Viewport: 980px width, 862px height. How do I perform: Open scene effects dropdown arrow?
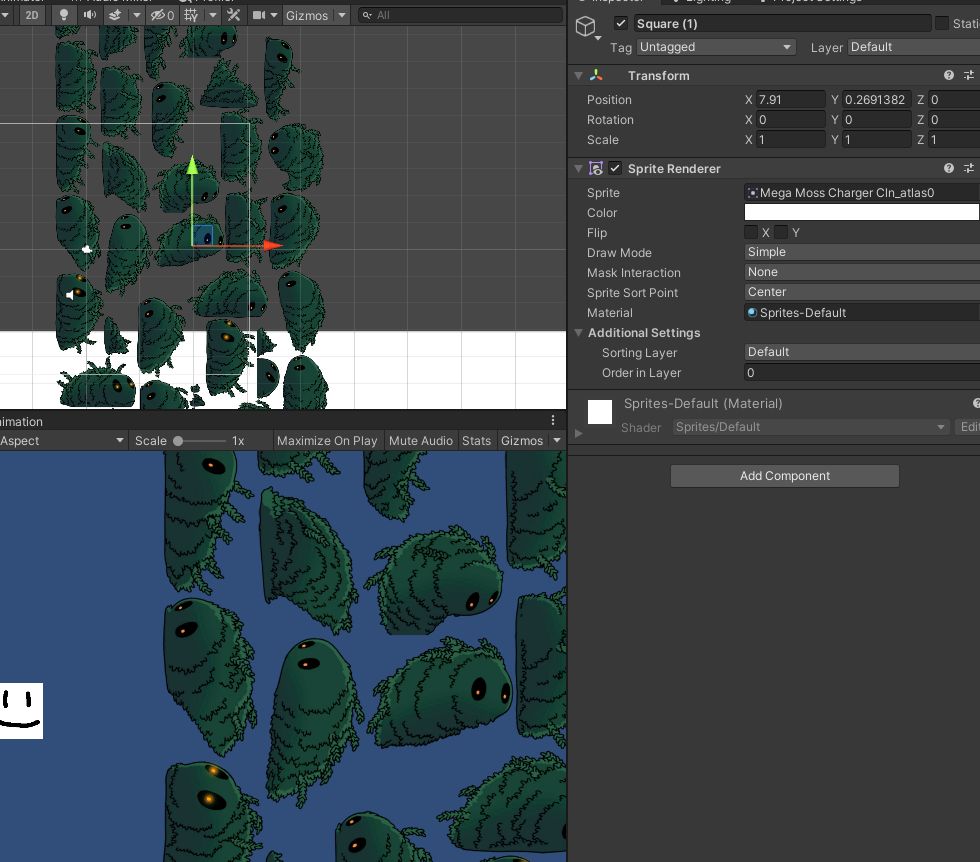pos(136,15)
